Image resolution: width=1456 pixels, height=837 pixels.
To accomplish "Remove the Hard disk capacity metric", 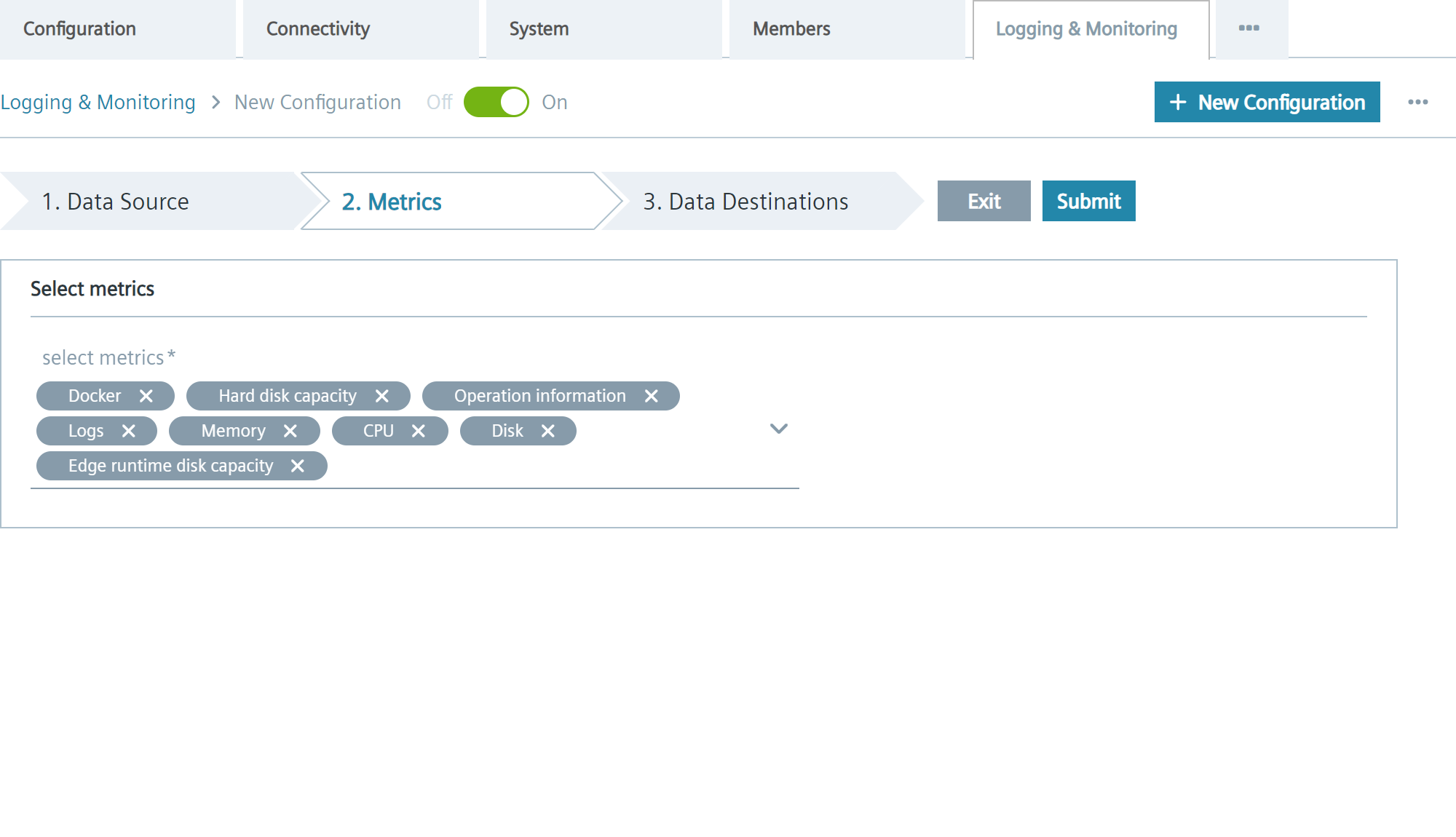I will (382, 396).
